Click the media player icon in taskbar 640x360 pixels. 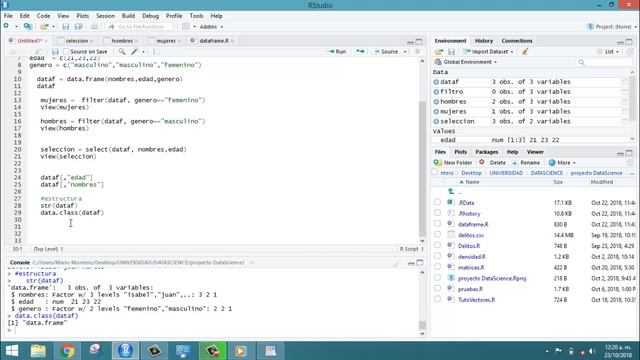click(x=241, y=351)
